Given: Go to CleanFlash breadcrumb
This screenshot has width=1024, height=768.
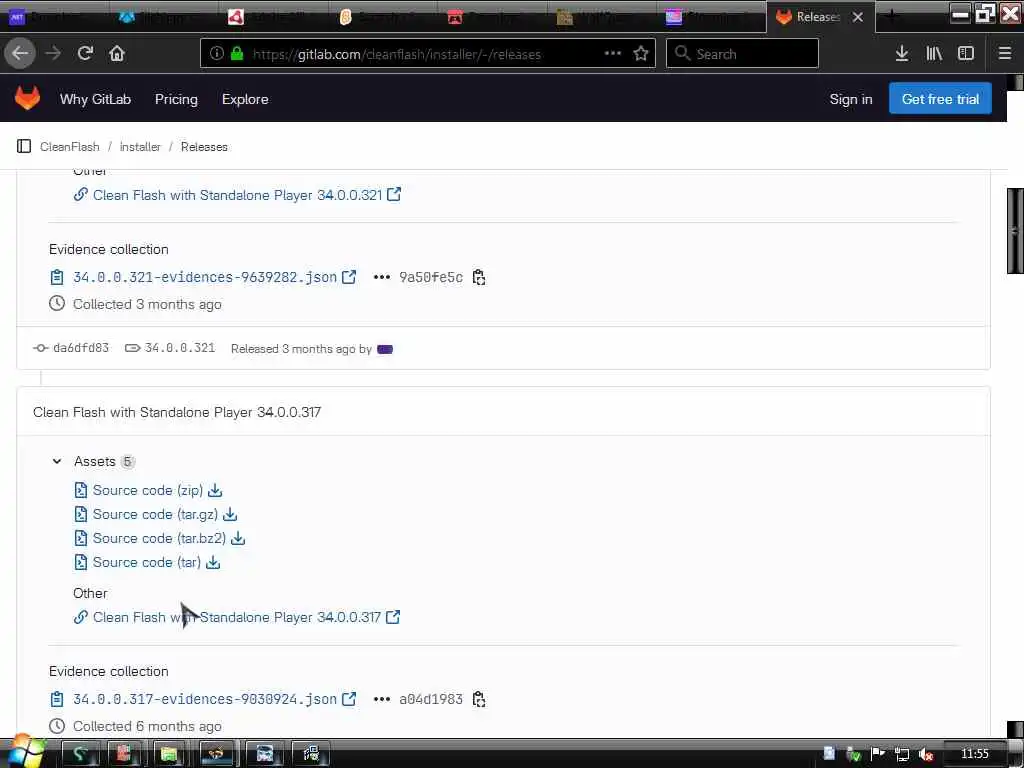Looking at the screenshot, I should point(70,147).
